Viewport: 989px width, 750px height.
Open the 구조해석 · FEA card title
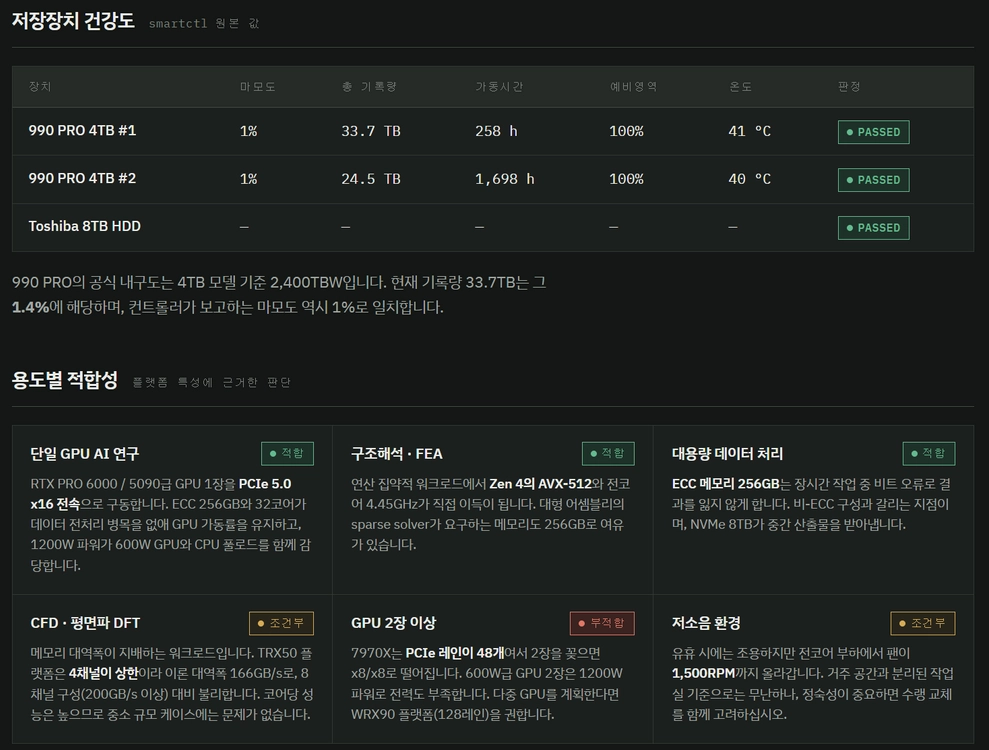[x=397, y=454]
